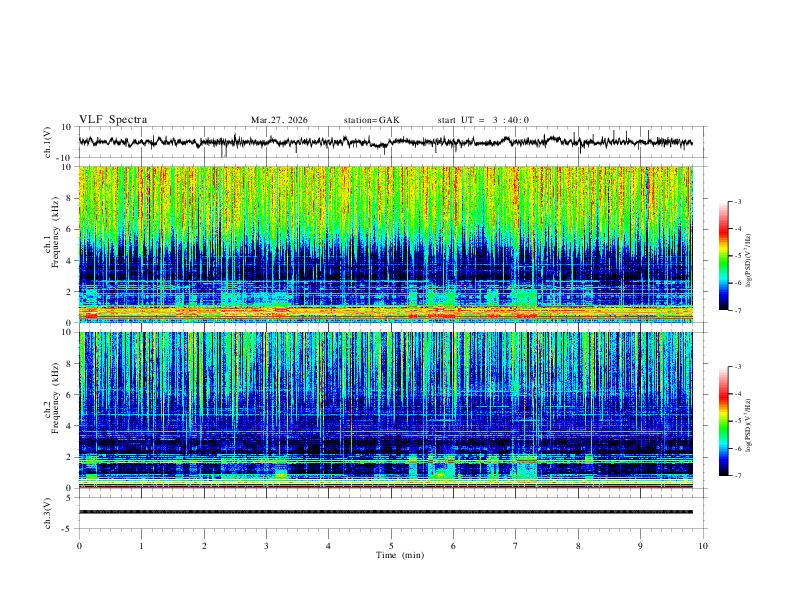792x612 pixels.
Task: Click the ch.2 color scale bar
Action: pyautogui.click(x=723, y=421)
